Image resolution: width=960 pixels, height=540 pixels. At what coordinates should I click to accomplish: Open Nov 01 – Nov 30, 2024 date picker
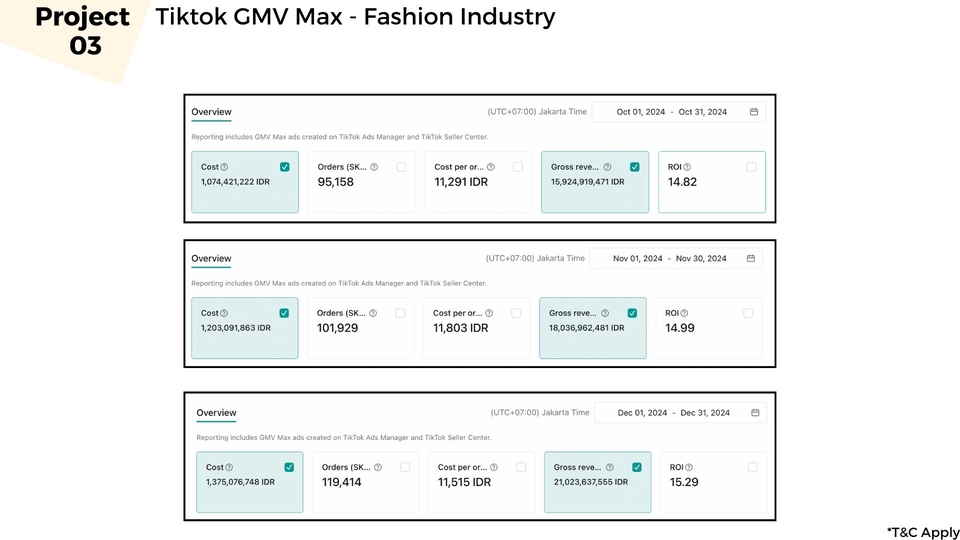676,258
